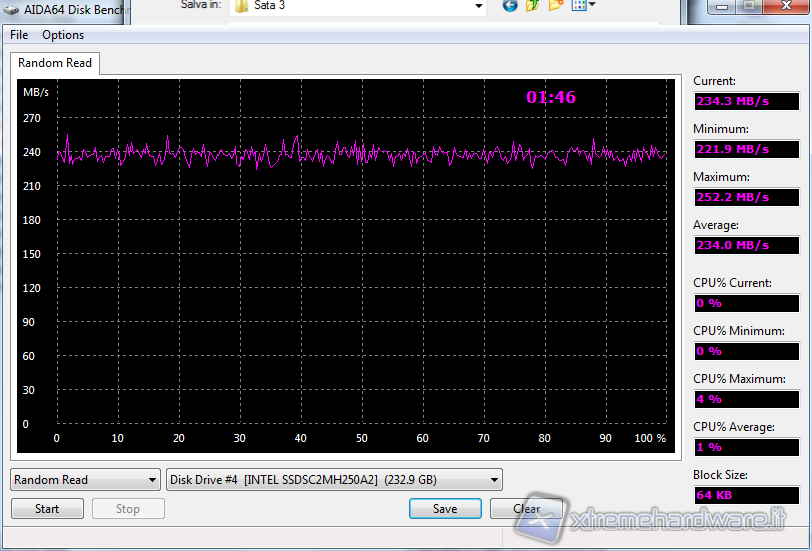This screenshot has height=551, width=812.
Task: Click the Current speed value field
Action: pyautogui.click(x=746, y=101)
